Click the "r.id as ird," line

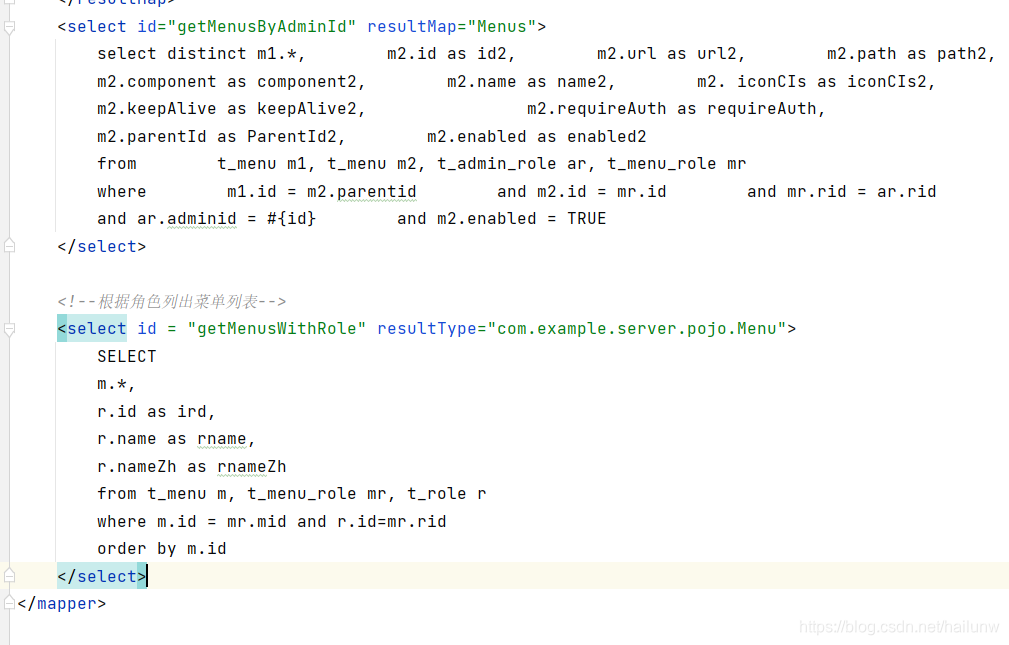pyautogui.click(x=156, y=411)
